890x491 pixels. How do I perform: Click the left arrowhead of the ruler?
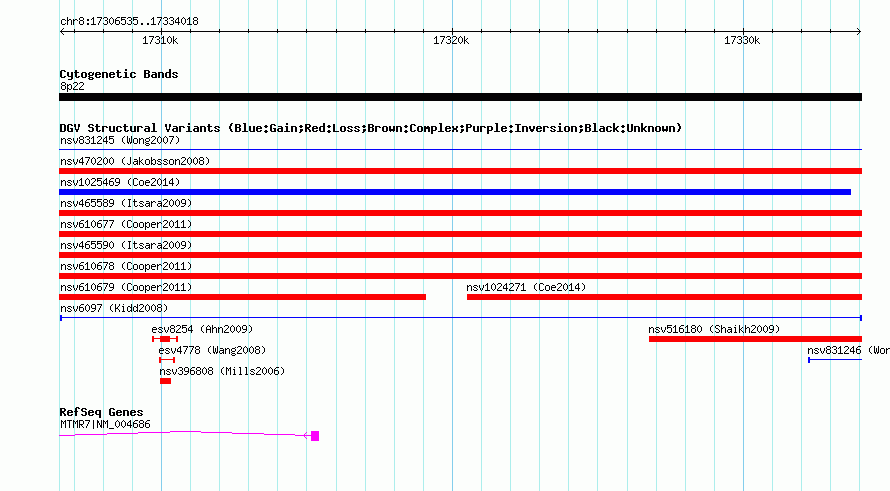pos(63,31)
